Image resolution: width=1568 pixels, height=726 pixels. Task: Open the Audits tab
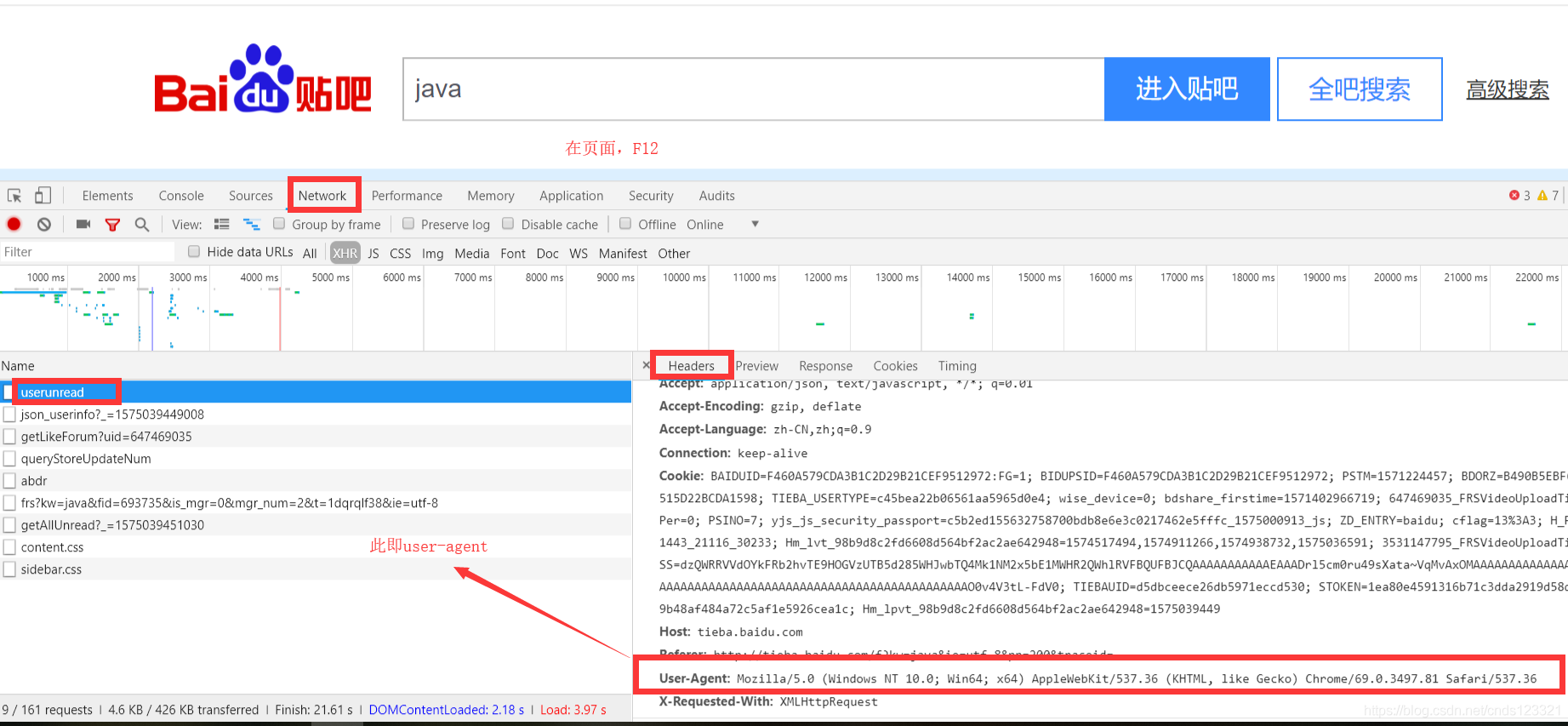717,196
